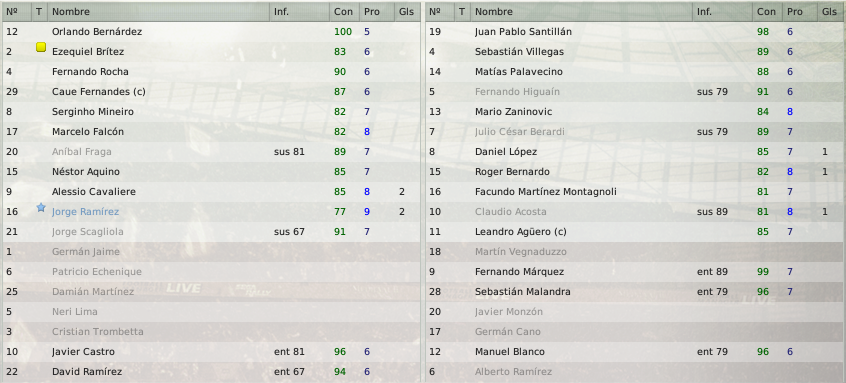This screenshot has height=383, width=846.
Task: Sort left table by Nombre column header
Action: 159,11
